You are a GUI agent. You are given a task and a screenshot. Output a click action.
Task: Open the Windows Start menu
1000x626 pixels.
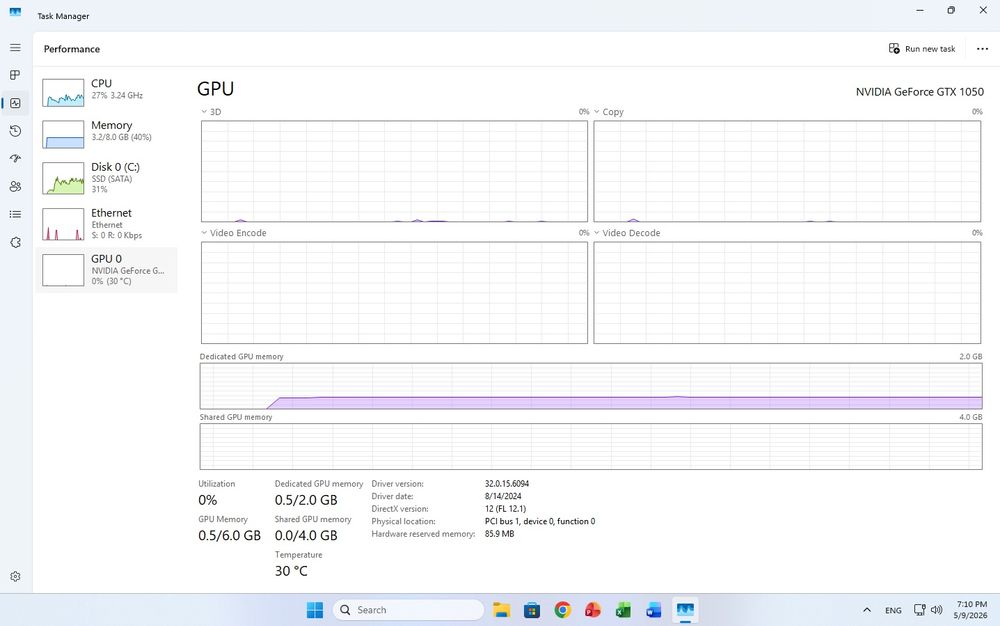[315, 610]
